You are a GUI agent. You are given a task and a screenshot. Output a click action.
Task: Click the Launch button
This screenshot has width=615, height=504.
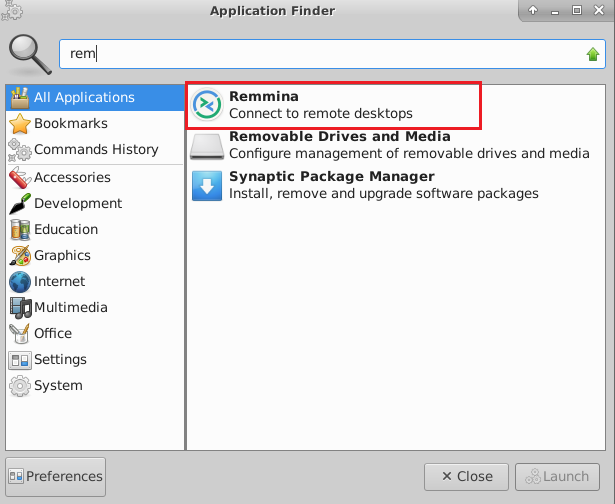click(x=557, y=477)
